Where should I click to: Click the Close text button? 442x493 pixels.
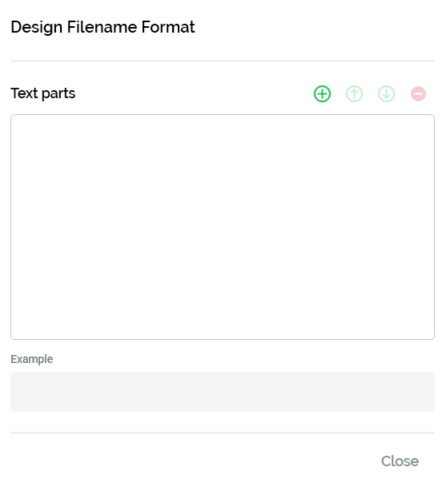[x=400, y=461]
